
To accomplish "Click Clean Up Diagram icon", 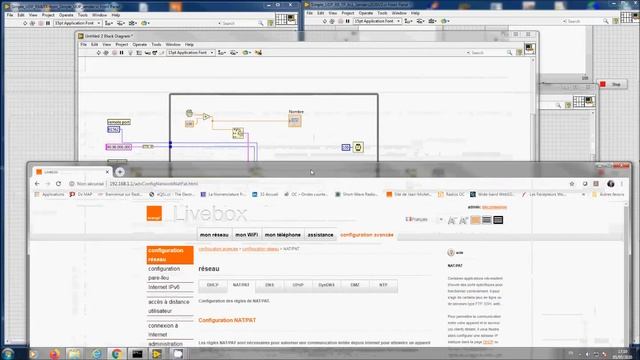I will coord(258,53).
